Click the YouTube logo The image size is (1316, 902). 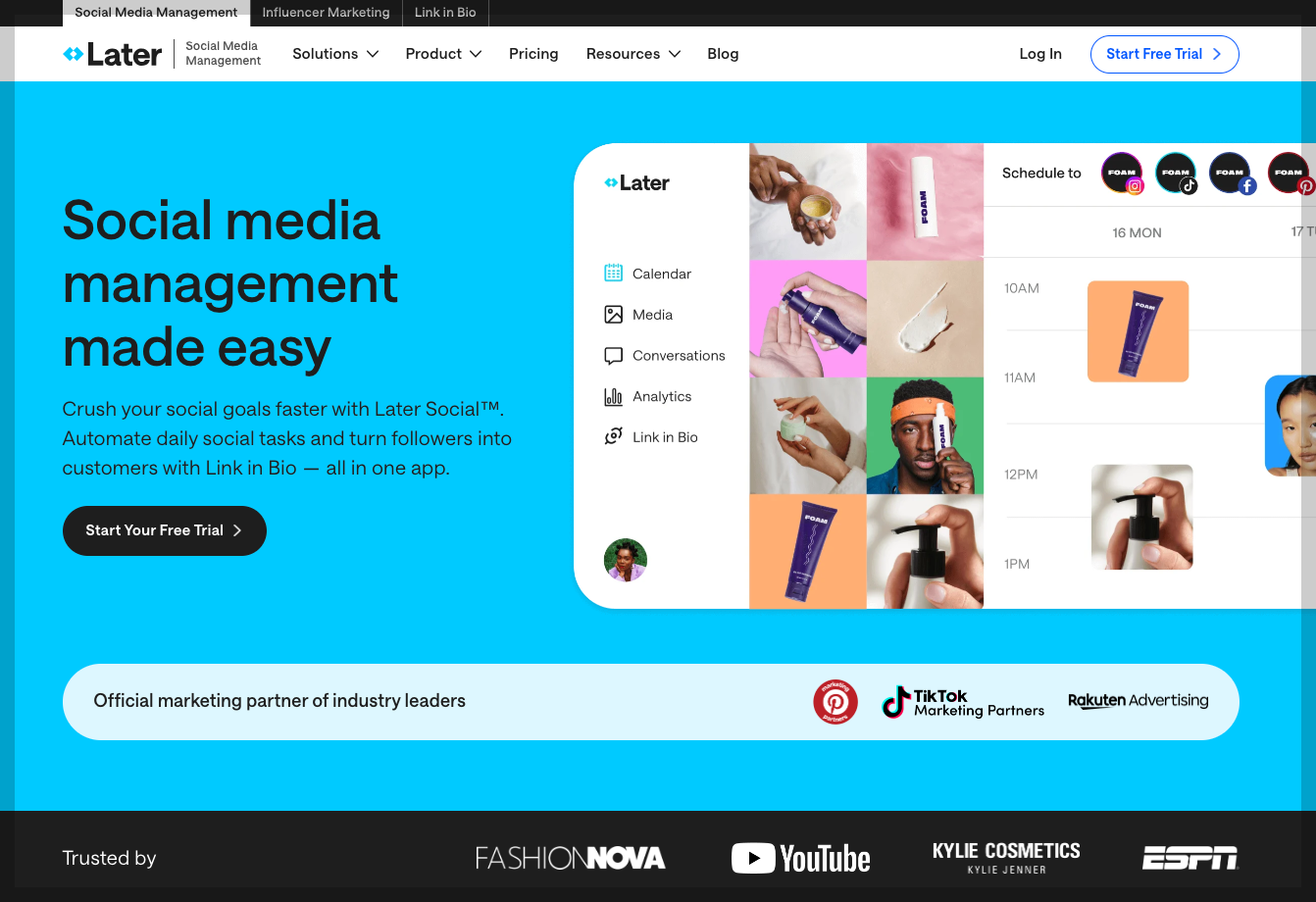(801, 859)
